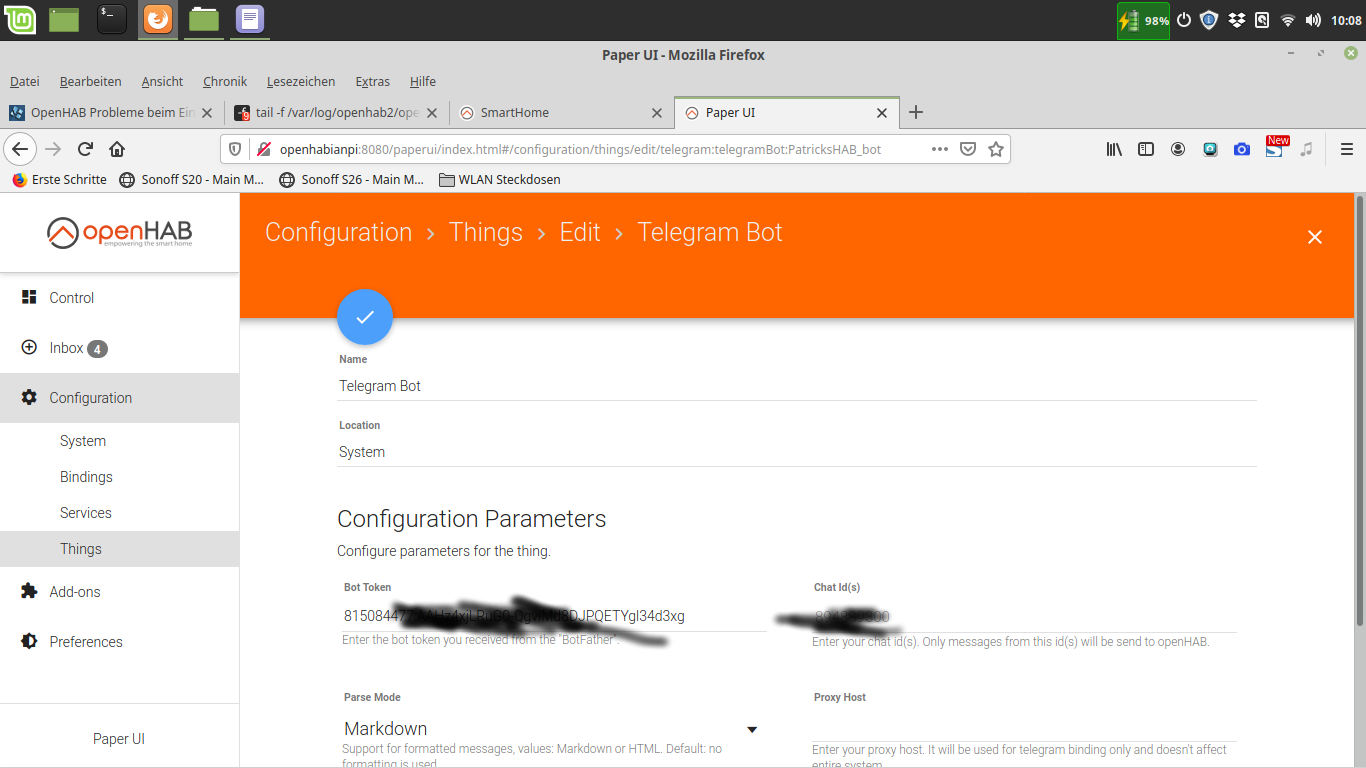Screen dimensions: 1366x768
Task: Toggle the Firefox sidebar icon
Action: pyautogui.click(x=1146, y=149)
